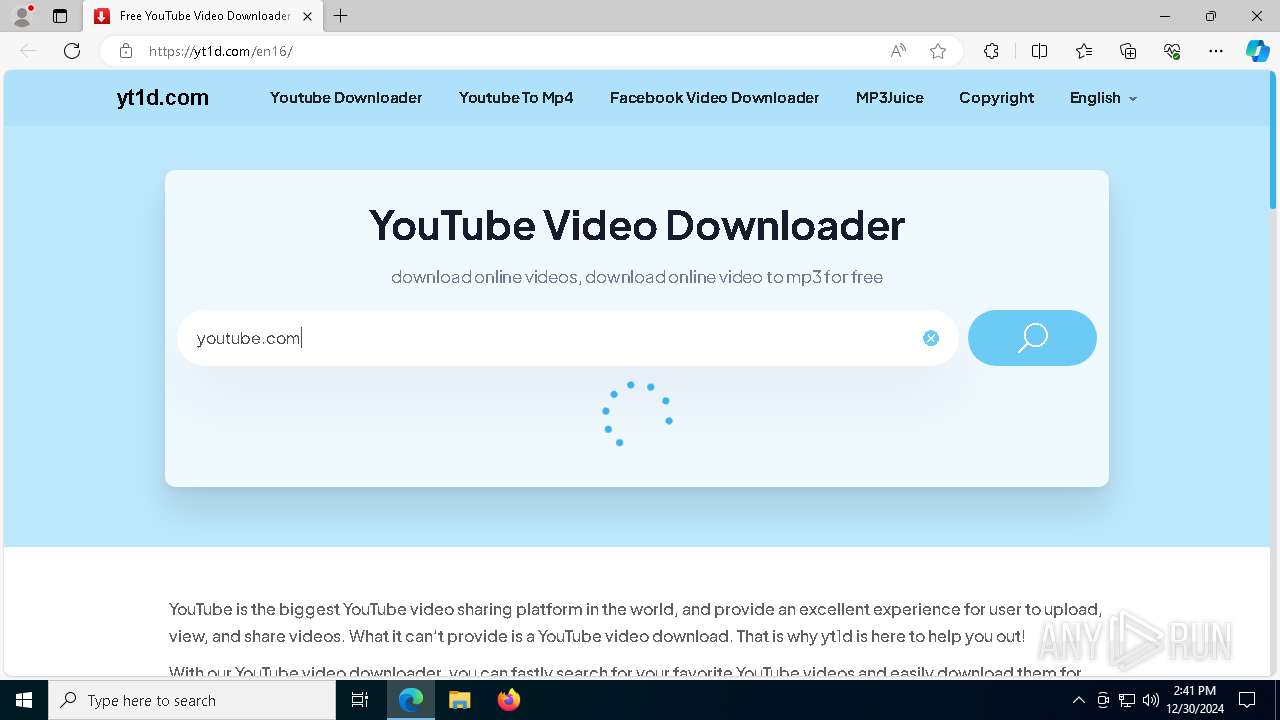The height and width of the screenshot is (720, 1280).
Task: Open Read aloud icon in address bar
Action: (x=898, y=51)
